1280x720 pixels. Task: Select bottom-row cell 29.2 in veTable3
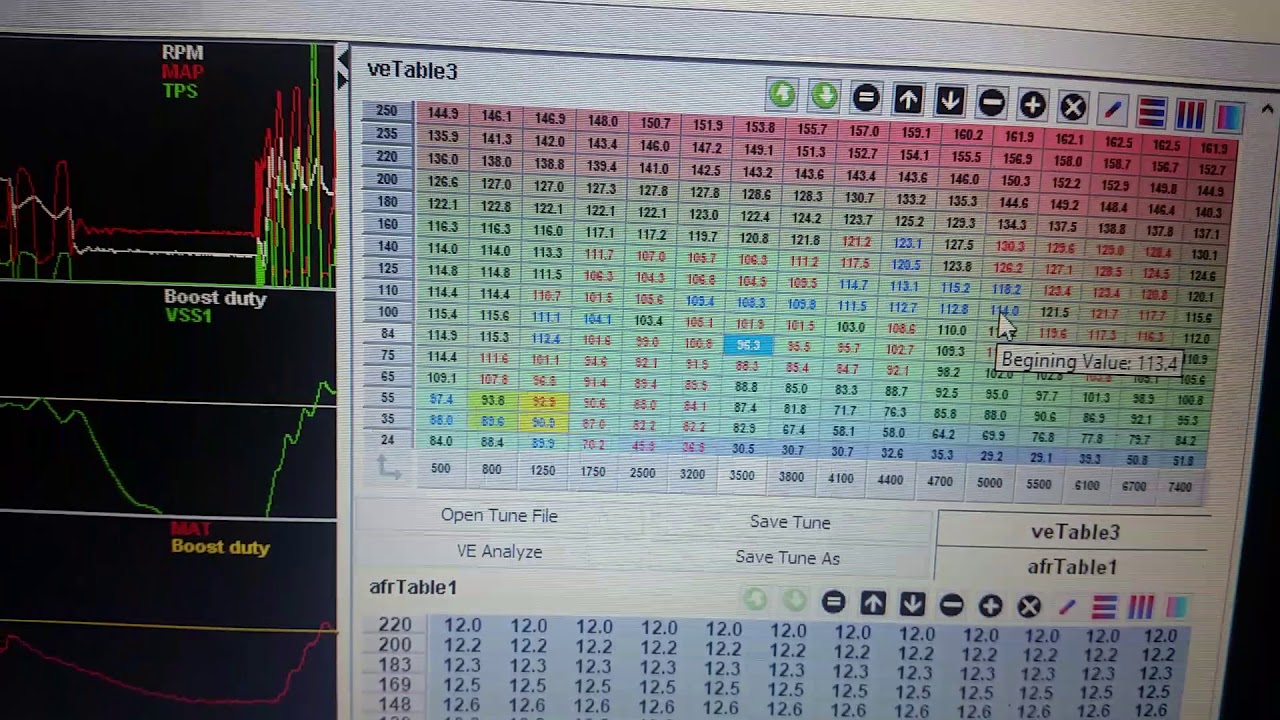pyautogui.click(x=991, y=456)
